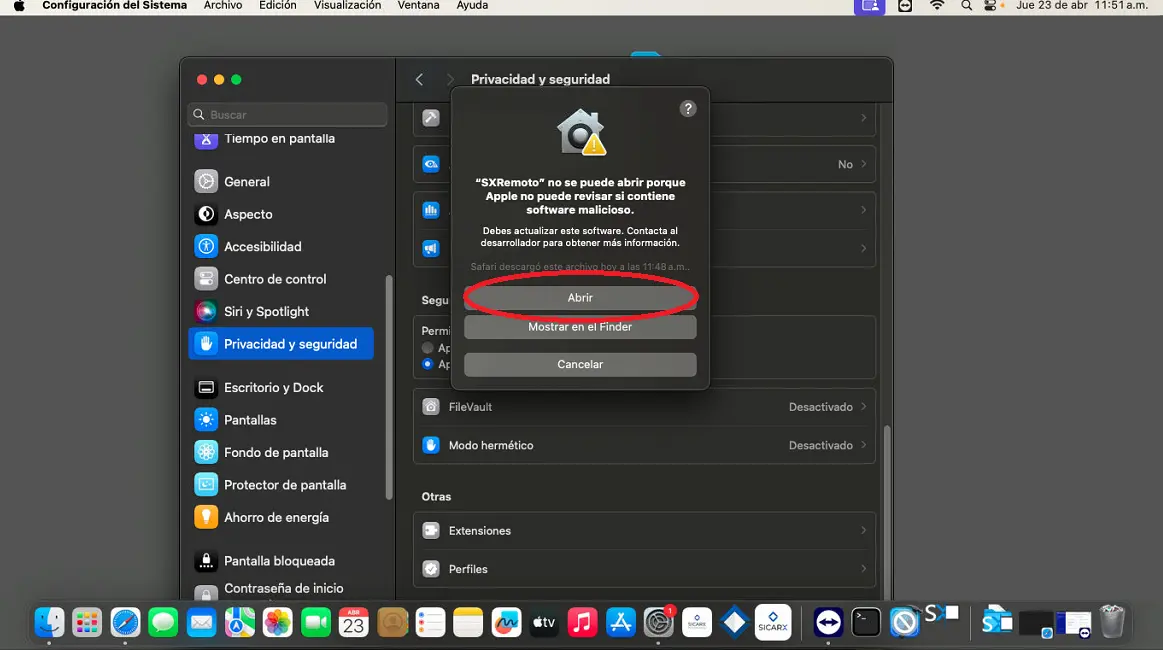Click the main pane scrollbar
Image resolution: width=1163 pixels, height=650 pixels.
[x=886, y=511]
